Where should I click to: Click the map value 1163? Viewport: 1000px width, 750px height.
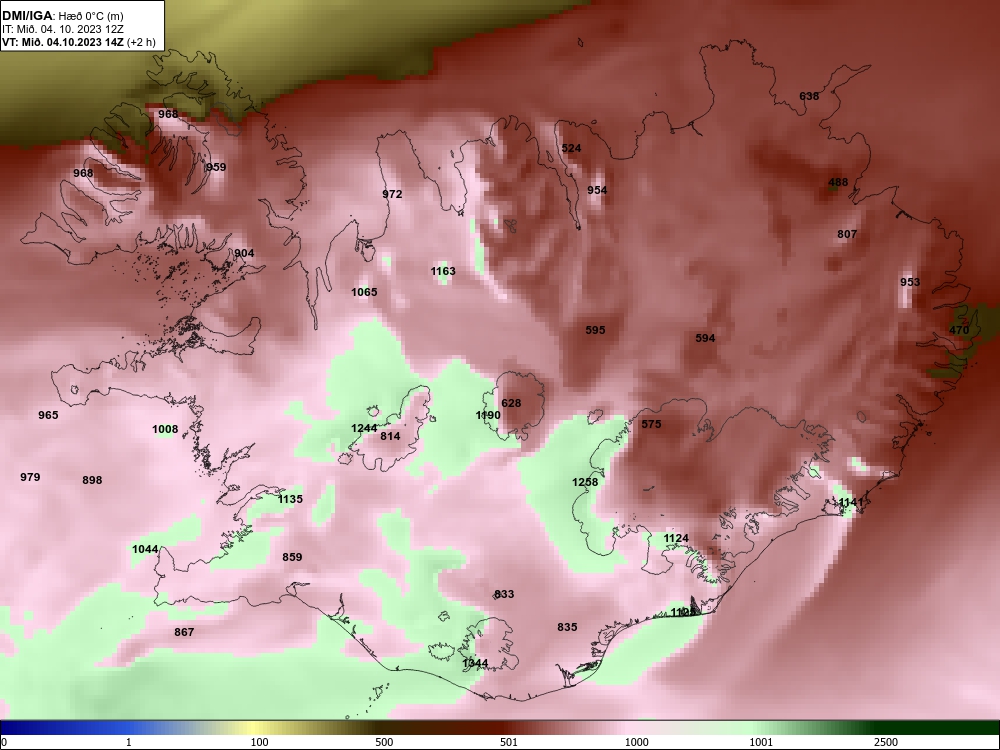point(443,271)
